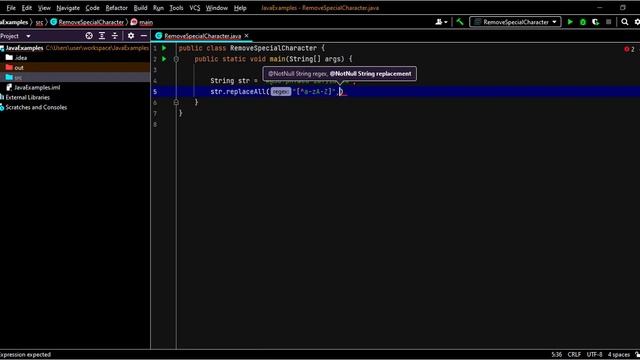This screenshot has width=640, height=360.
Task: Open the RemoveSpecialCharacter run configuration dropdown
Action: tap(515, 22)
